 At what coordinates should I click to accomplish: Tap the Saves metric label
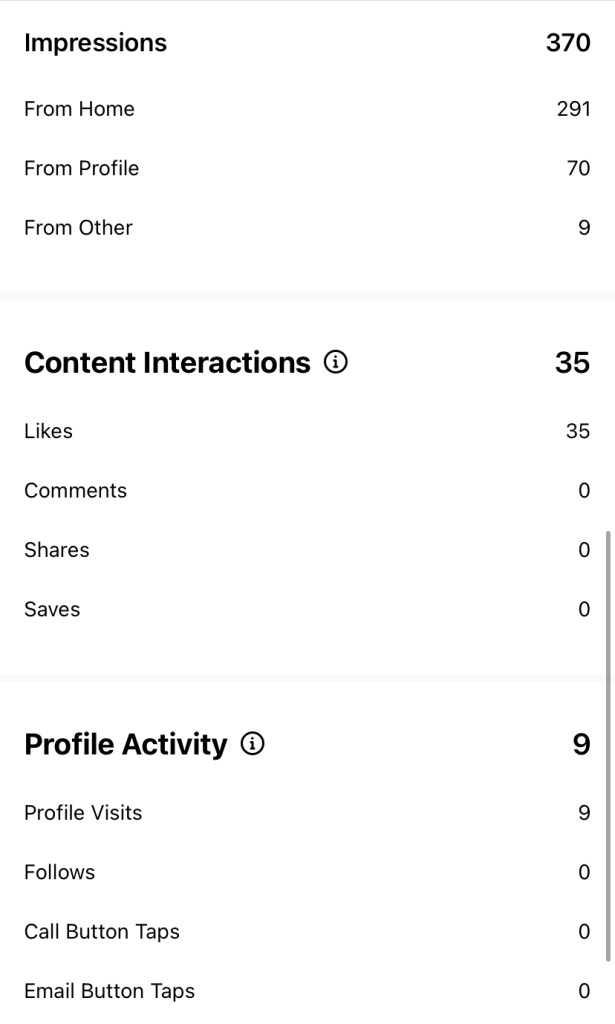pos(52,609)
